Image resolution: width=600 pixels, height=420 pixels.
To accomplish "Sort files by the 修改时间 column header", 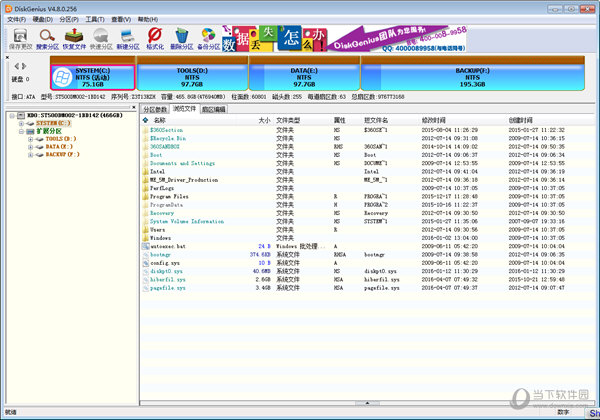I will coord(434,119).
